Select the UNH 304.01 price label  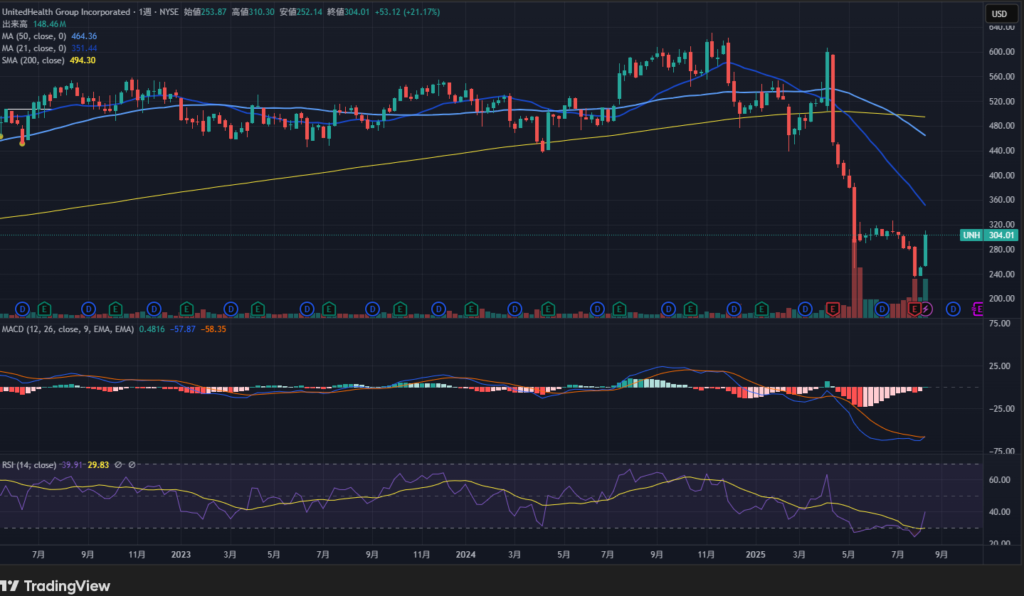pos(989,235)
